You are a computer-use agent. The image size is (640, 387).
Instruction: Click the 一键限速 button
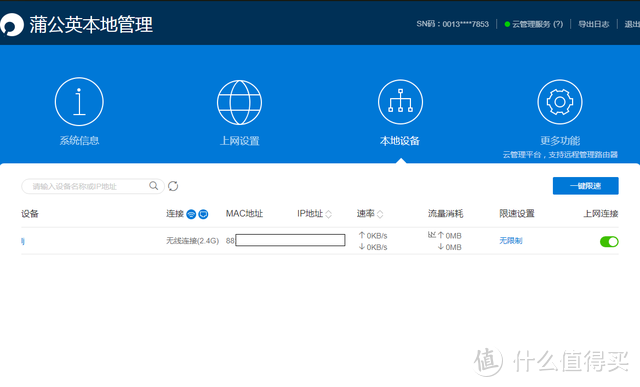point(586,186)
